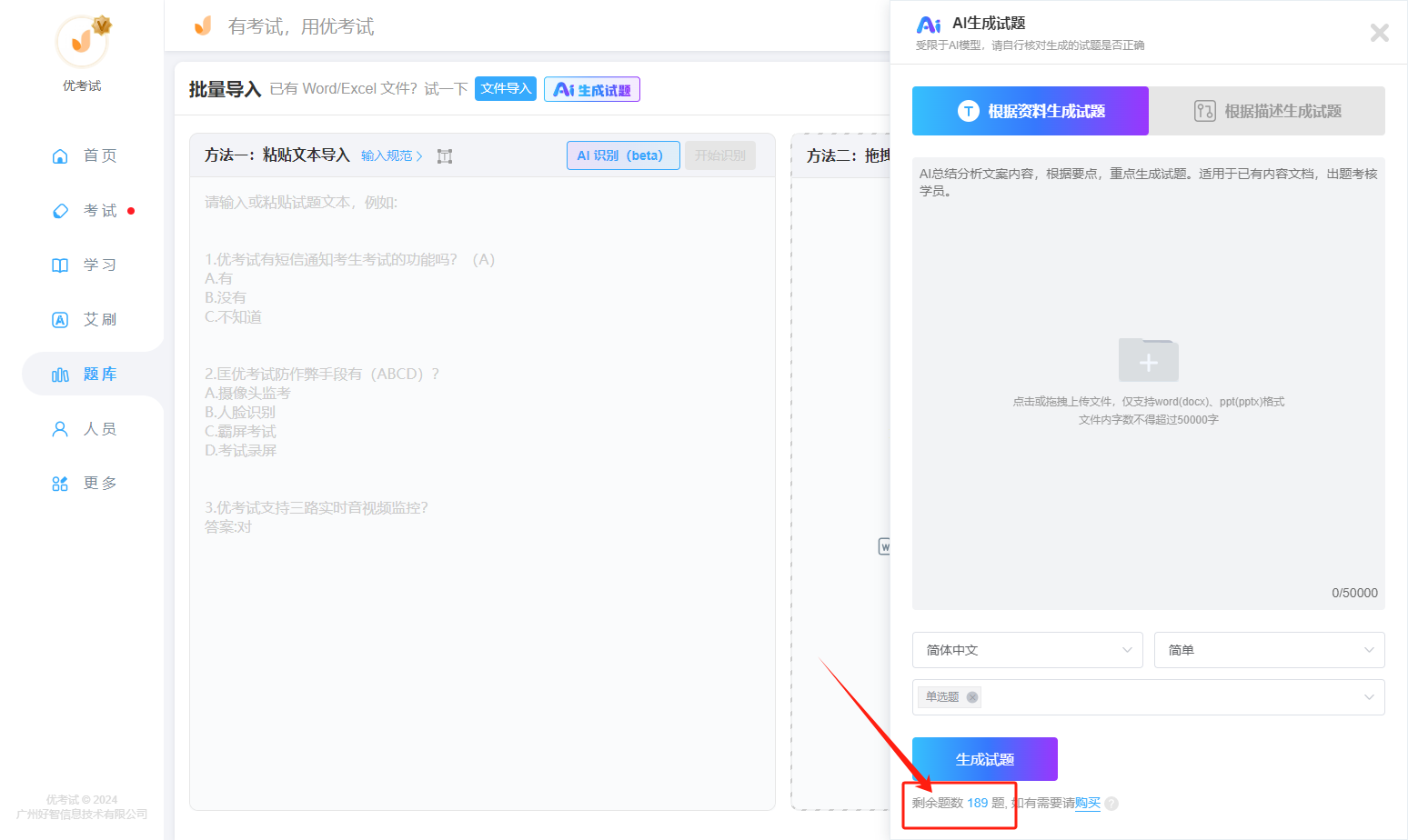This screenshot has width=1408, height=840.
Task: Click the icon on 根据描述生成试题 tab
Action: coord(1204,111)
